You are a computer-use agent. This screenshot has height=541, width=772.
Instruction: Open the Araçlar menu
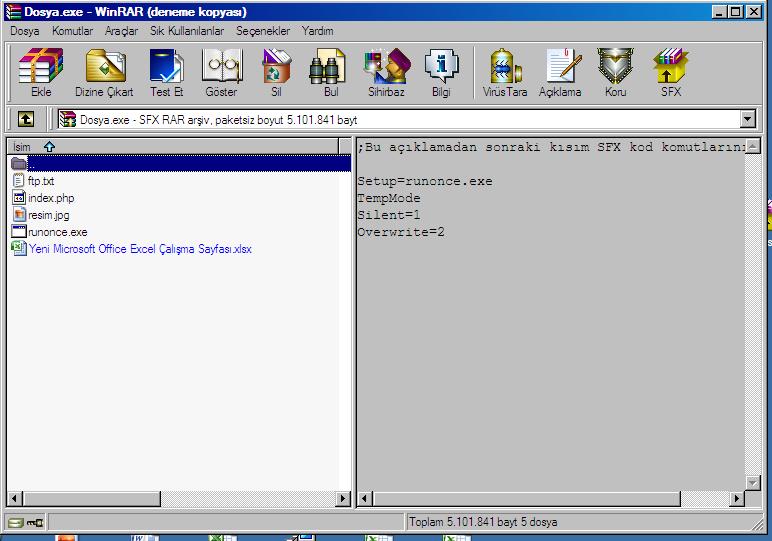pyautogui.click(x=121, y=31)
